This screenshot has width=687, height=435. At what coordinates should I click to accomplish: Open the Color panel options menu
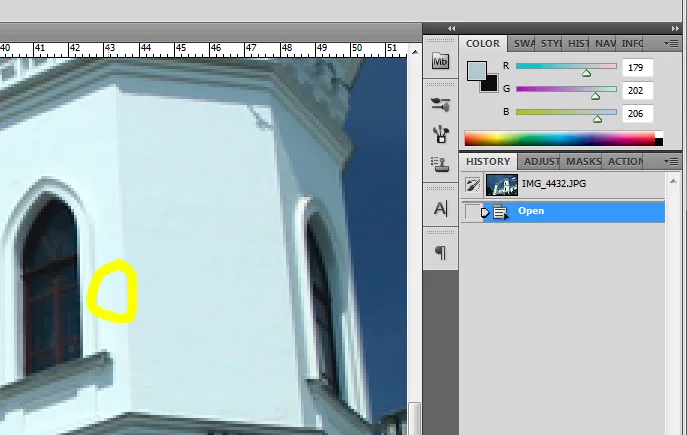pyautogui.click(x=672, y=43)
